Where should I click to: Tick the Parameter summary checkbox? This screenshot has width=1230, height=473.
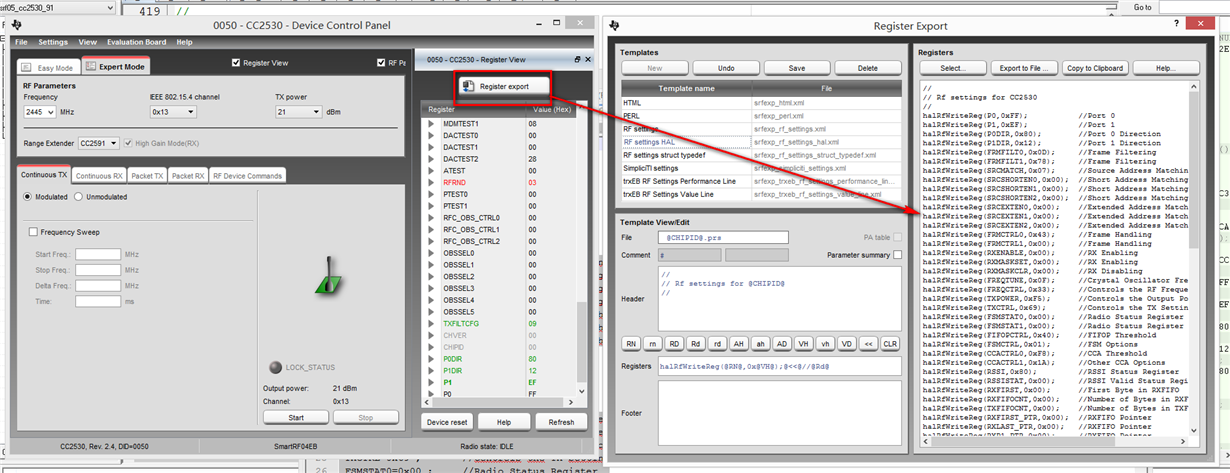pos(897,255)
